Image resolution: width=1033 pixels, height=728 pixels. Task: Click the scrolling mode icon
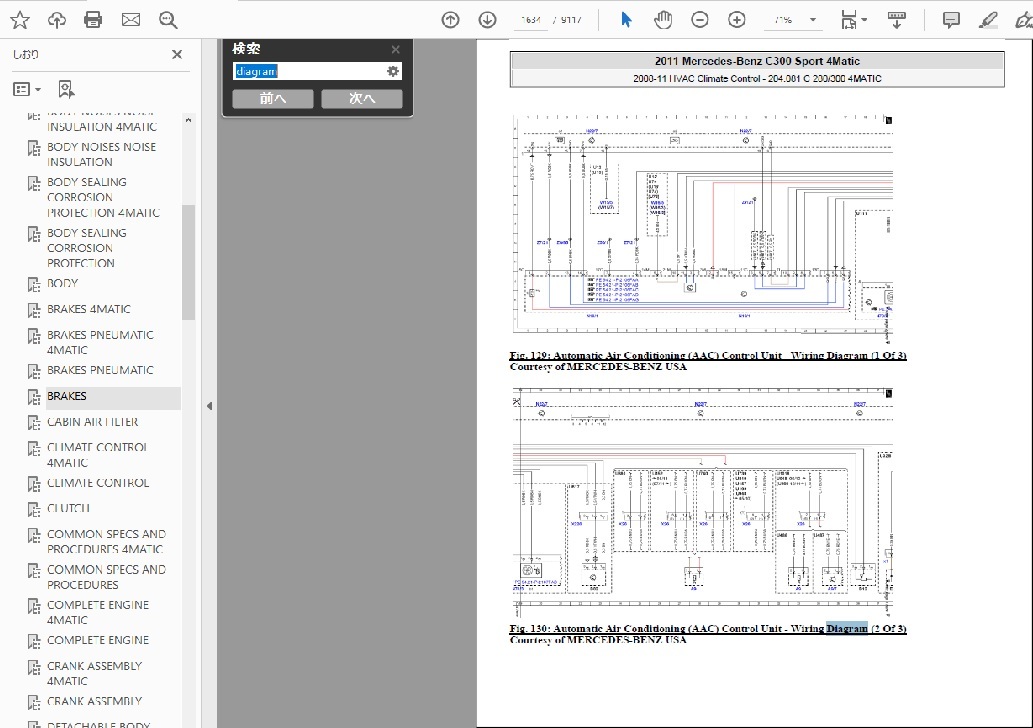(897, 20)
